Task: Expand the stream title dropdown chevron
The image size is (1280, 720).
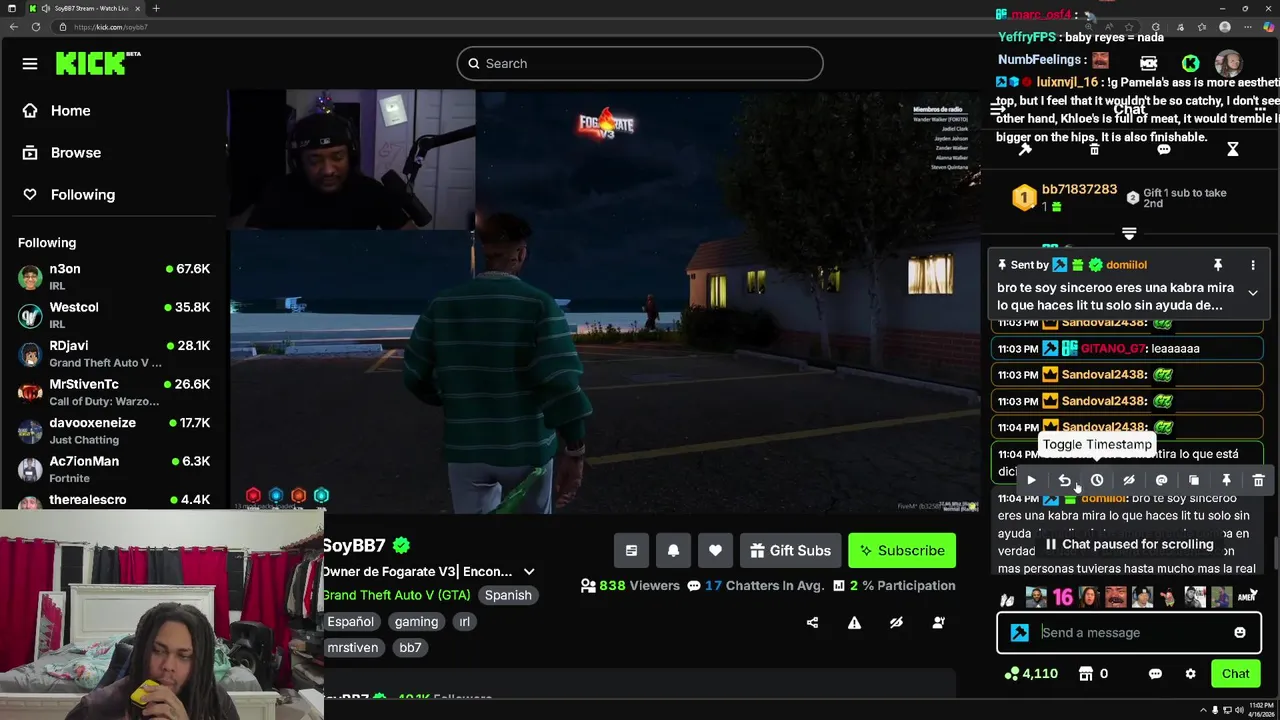Action: [529, 572]
